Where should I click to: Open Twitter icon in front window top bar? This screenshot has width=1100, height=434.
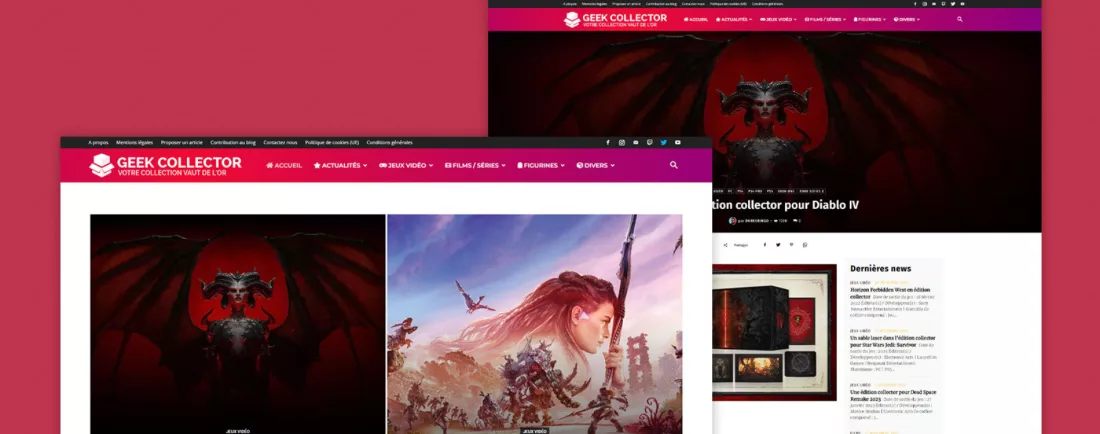[x=664, y=142]
